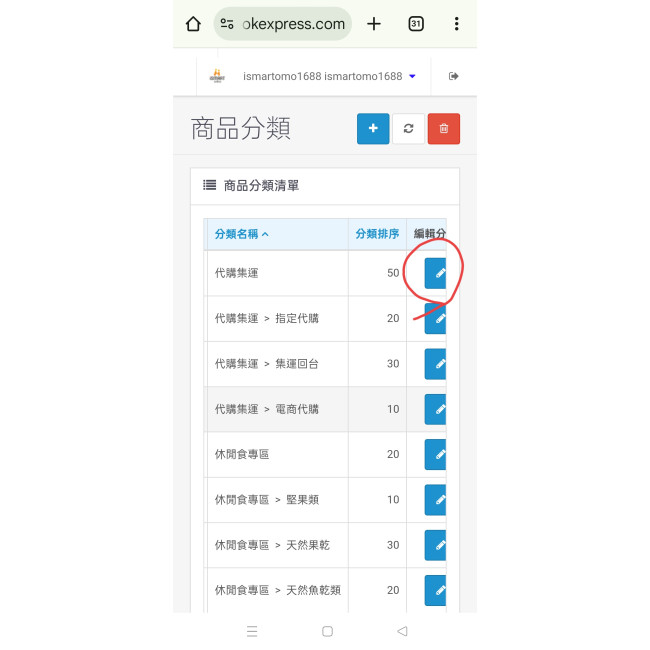650x650 pixels.
Task: Edit the 集運回台 subcategory pencil icon
Action: (437, 364)
